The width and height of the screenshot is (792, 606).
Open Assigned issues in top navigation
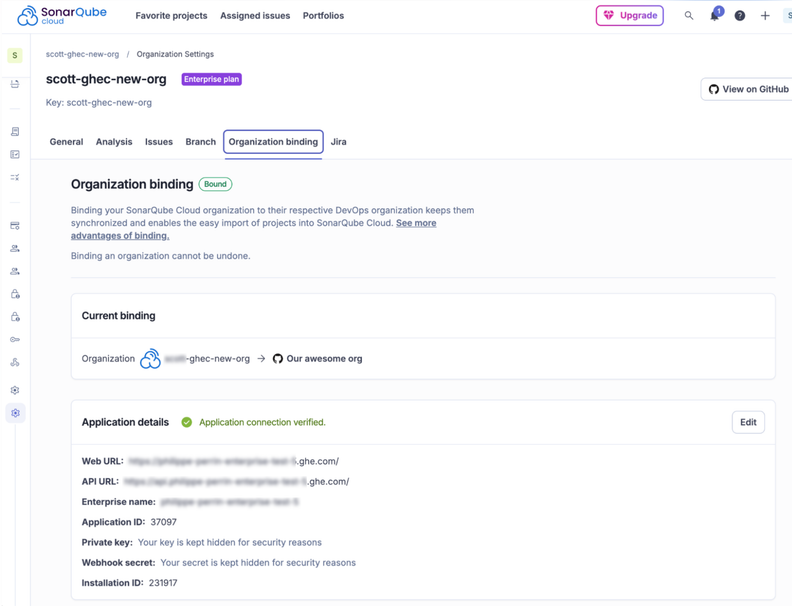pos(255,16)
